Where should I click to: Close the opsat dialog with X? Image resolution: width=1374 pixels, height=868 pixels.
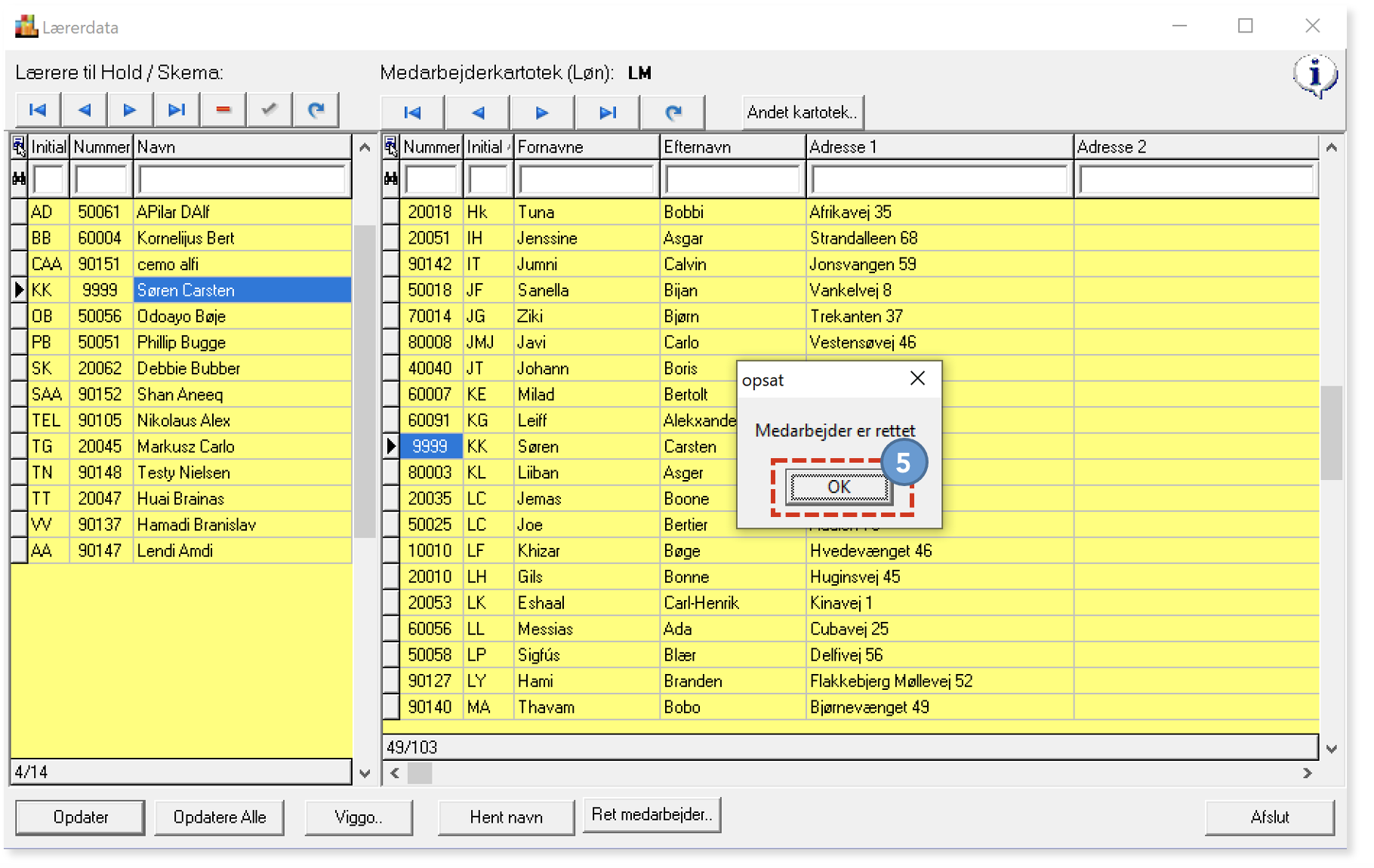tap(917, 378)
